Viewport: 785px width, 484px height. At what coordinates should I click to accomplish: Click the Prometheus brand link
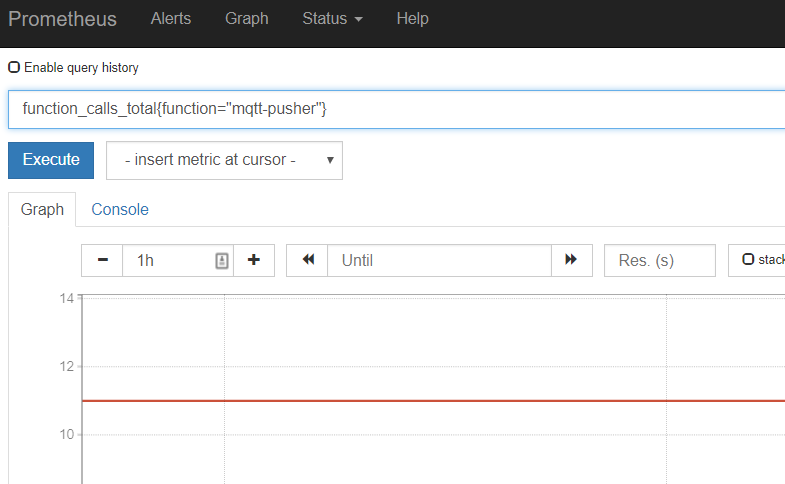62,19
